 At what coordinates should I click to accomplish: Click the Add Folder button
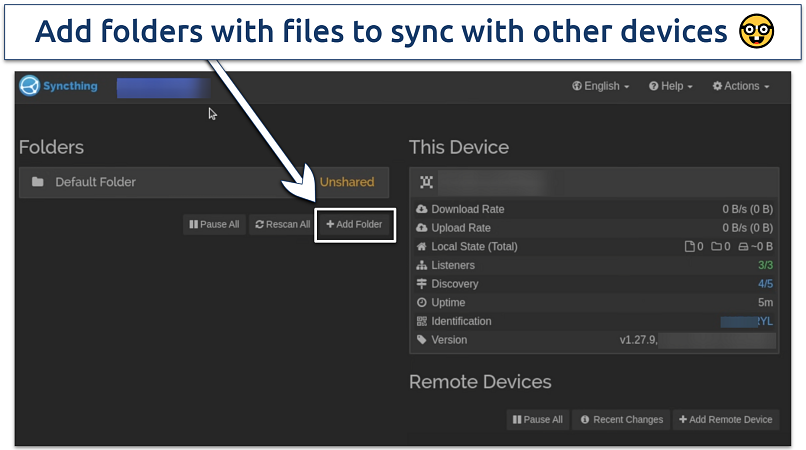click(x=355, y=225)
